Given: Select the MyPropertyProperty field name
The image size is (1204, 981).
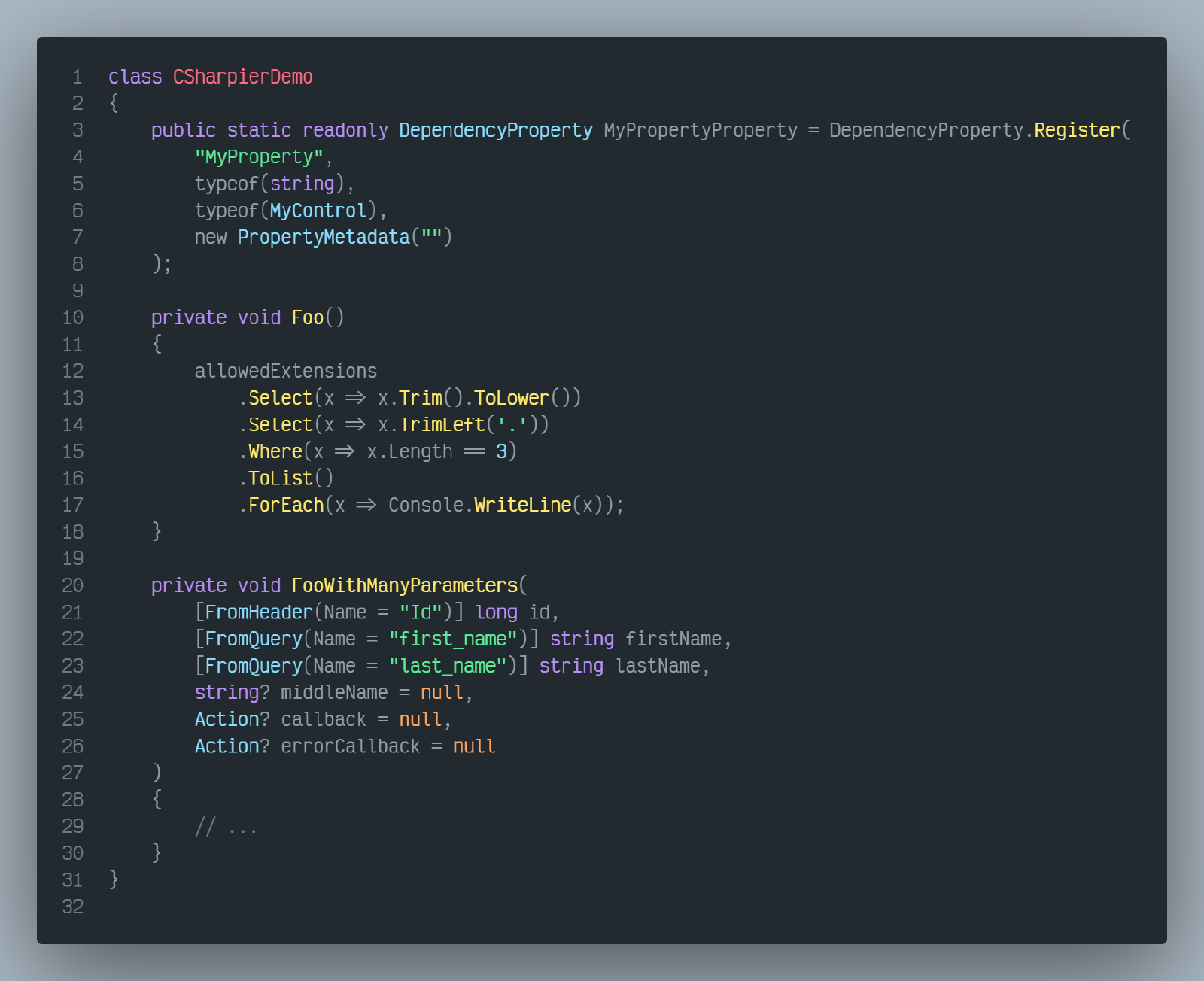Looking at the screenshot, I should point(701,131).
